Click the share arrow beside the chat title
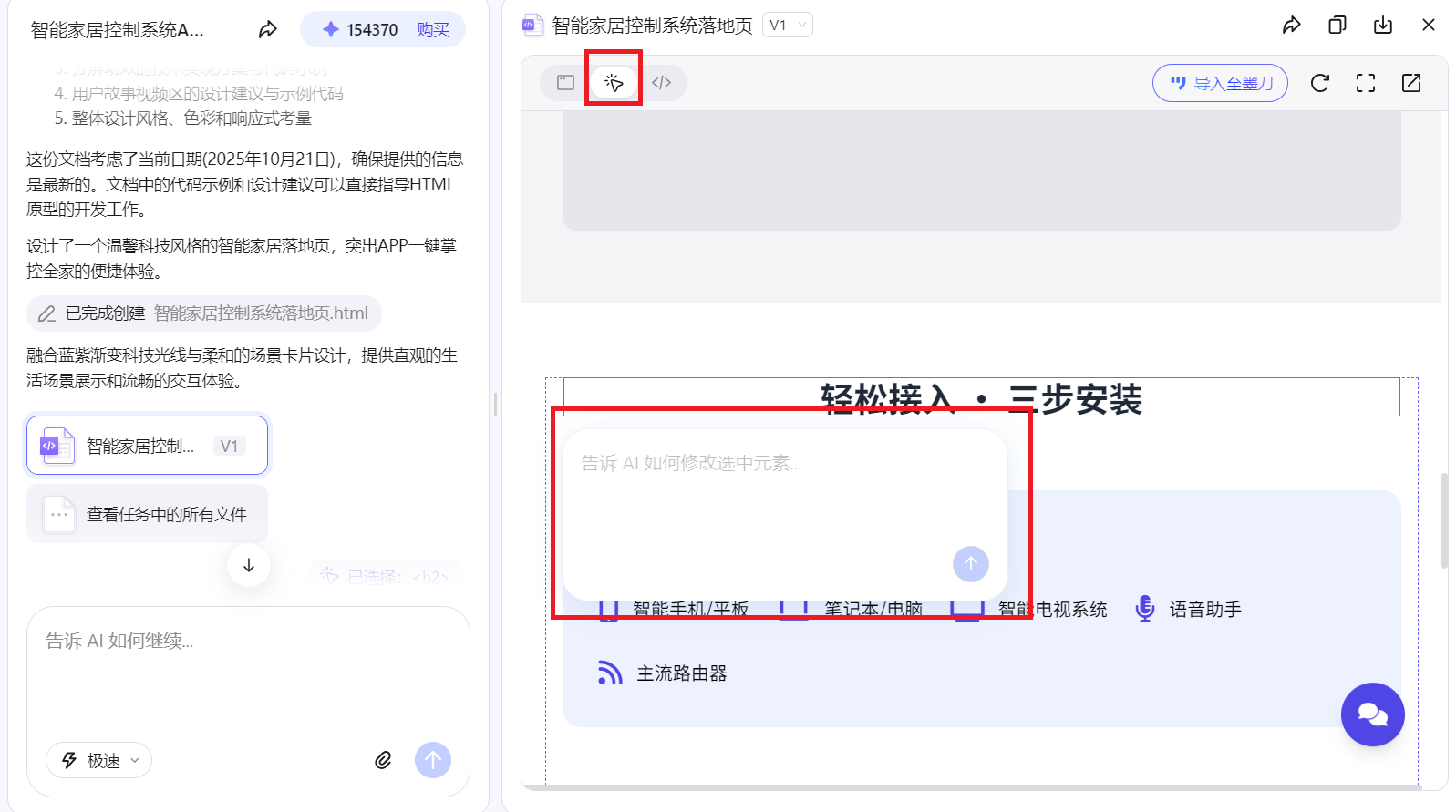 pyautogui.click(x=267, y=30)
